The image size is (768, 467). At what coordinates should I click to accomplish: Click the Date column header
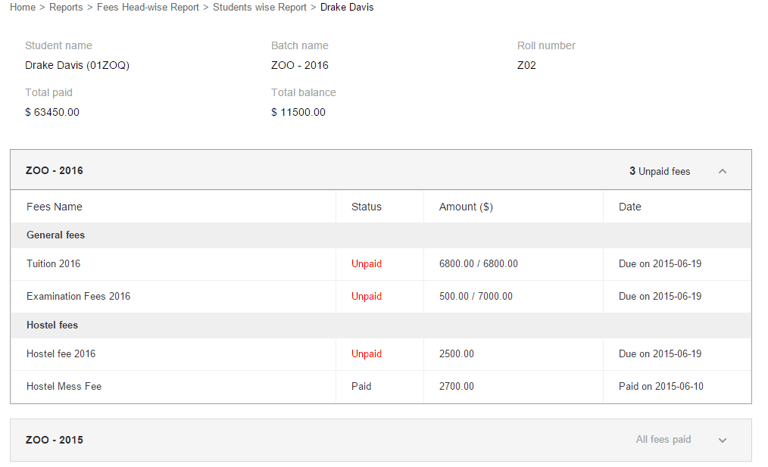pos(630,207)
